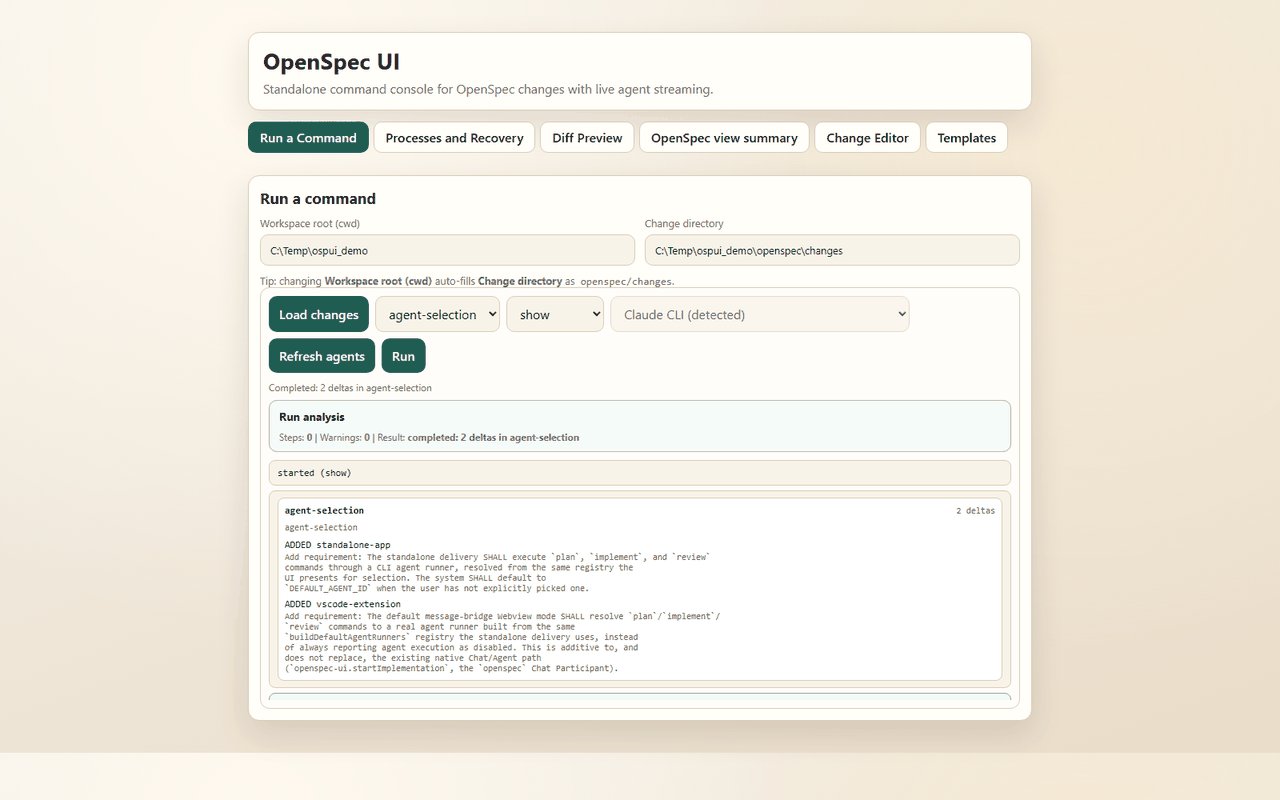Click the 'ADDED vscode-extension' heading

[x=342, y=604]
